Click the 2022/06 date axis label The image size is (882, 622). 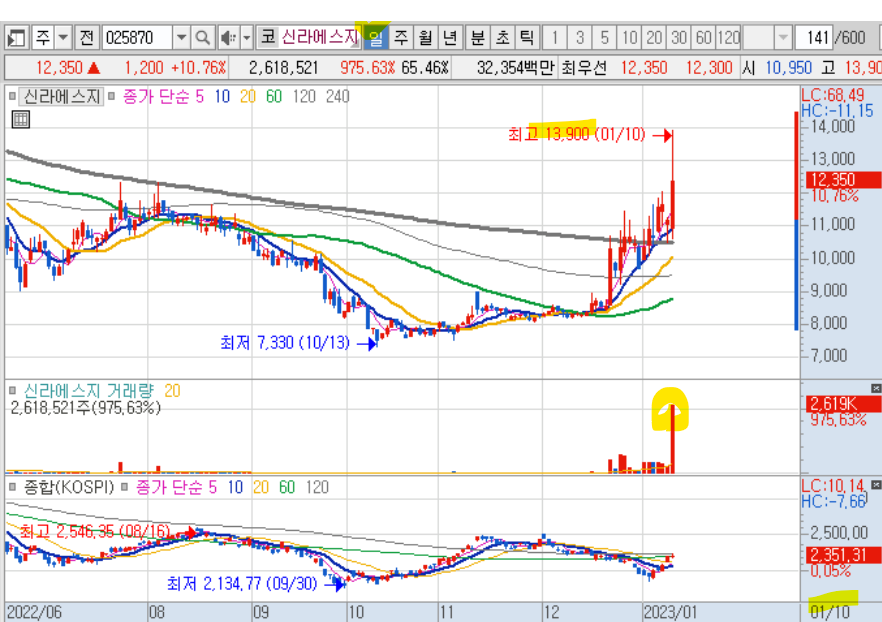pos(34,612)
